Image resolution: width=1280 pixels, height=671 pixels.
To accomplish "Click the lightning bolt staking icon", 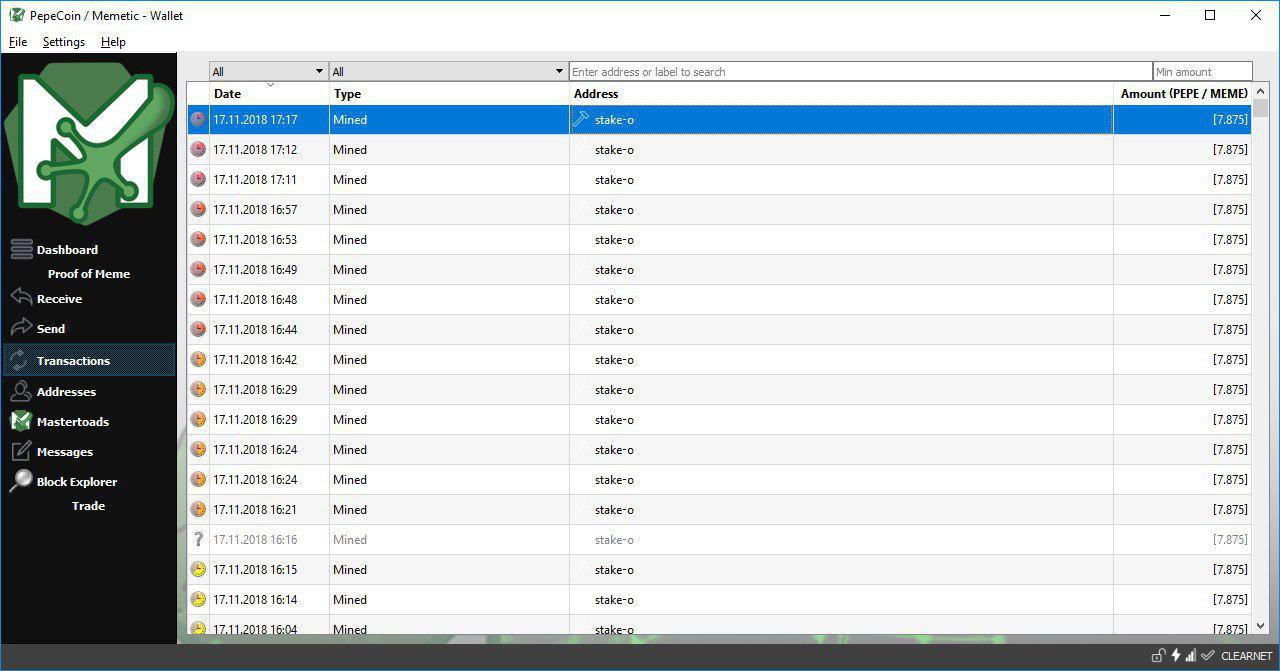I will tap(1176, 656).
